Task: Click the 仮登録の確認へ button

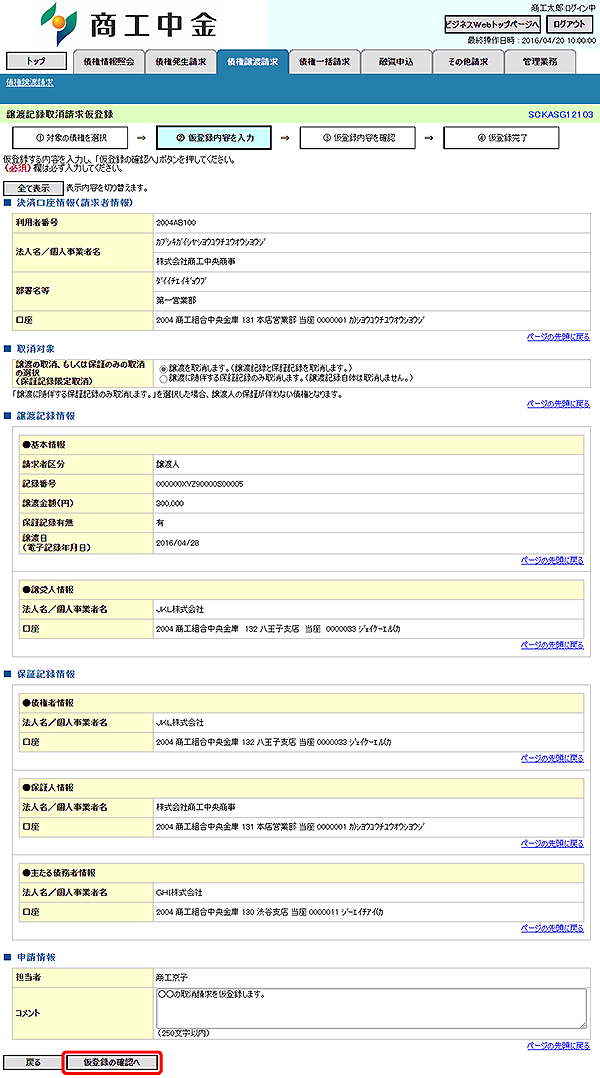Action: click(112, 1062)
